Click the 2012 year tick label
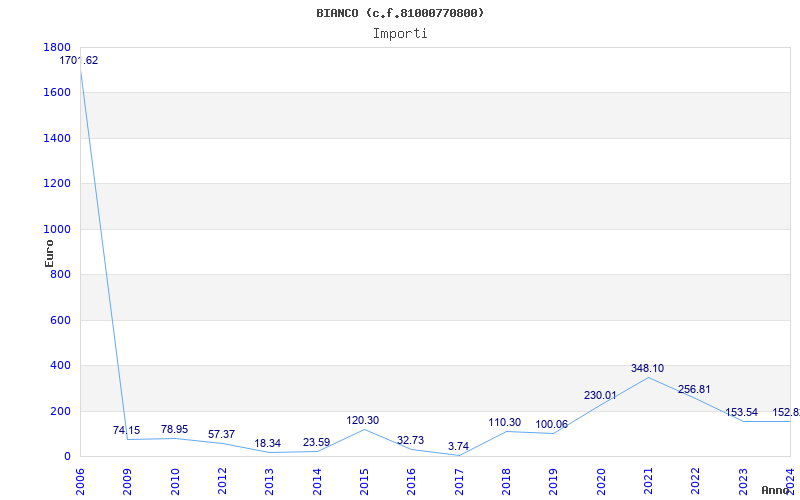 [x=222, y=481]
